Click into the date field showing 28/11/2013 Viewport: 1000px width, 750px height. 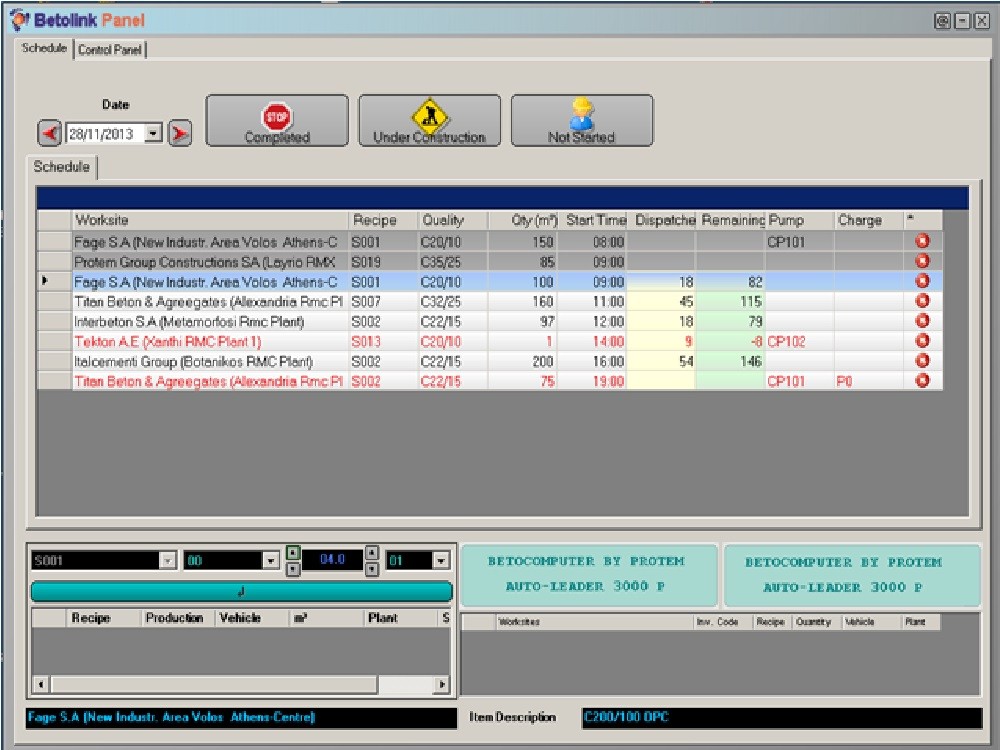[x=105, y=133]
